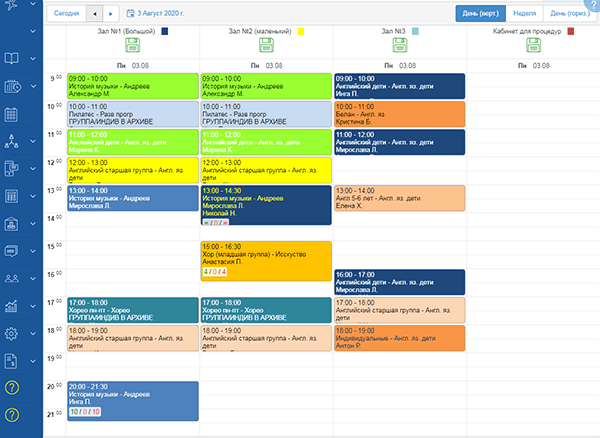Click the two-people icon in the sidebar
600x438 pixels.
click(12, 279)
